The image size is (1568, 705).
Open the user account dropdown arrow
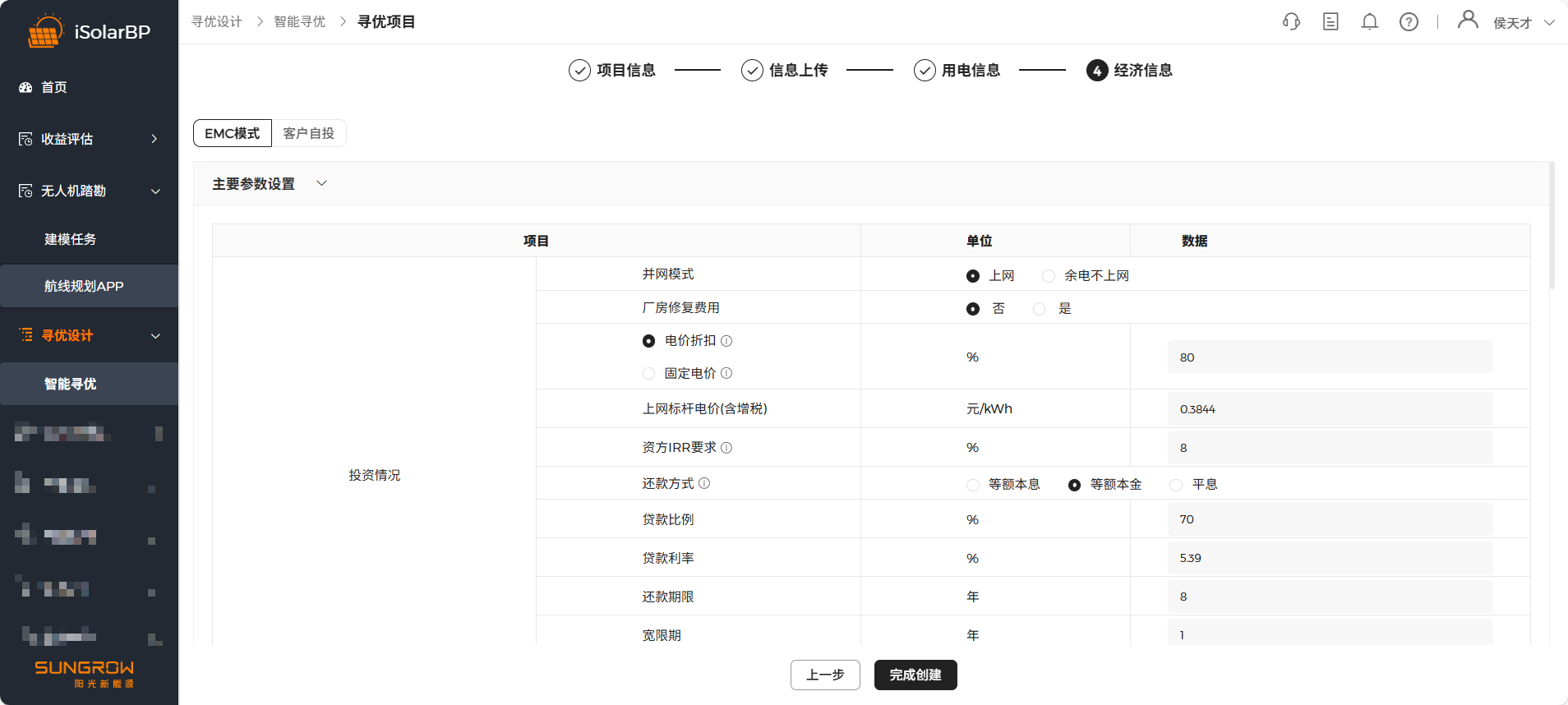click(x=1549, y=23)
